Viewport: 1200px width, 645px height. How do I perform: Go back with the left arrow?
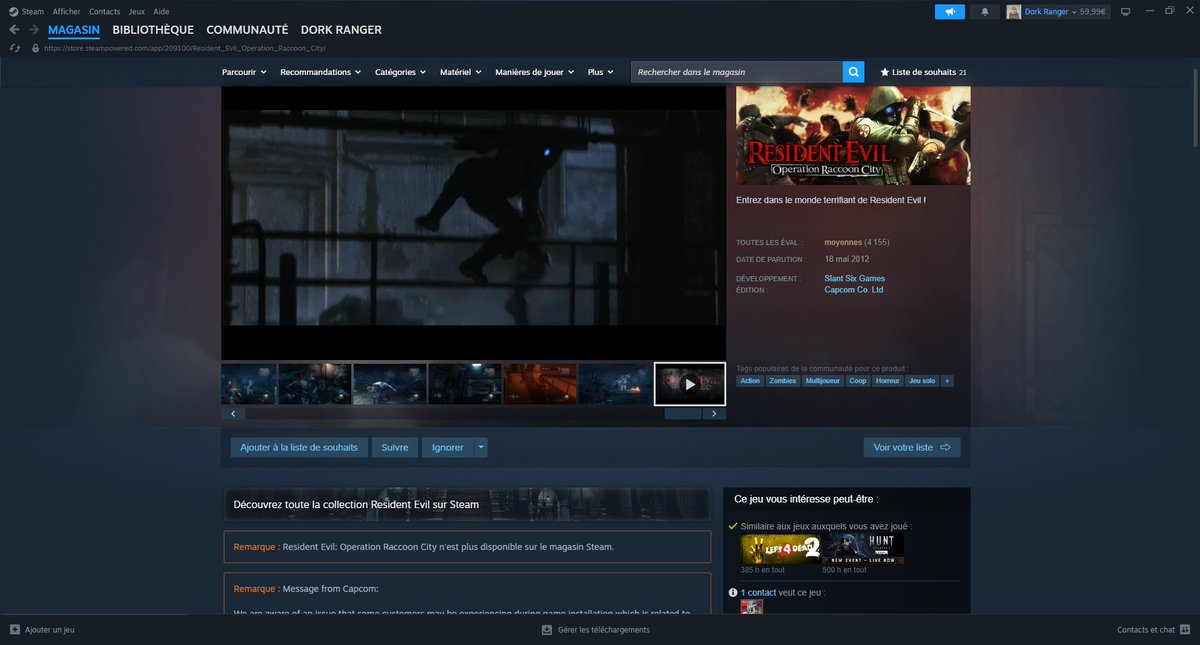pyautogui.click(x=14, y=30)
